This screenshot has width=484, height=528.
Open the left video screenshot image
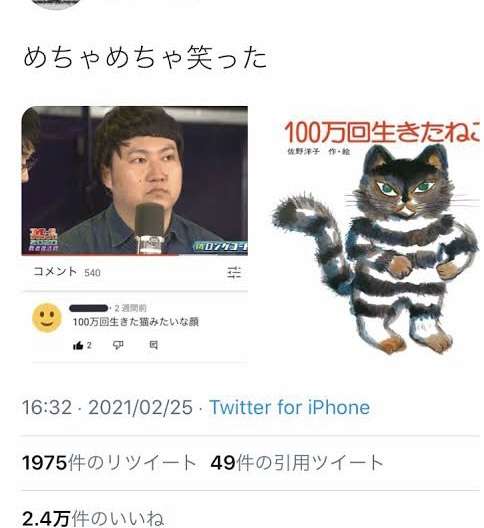pos(135,180)
